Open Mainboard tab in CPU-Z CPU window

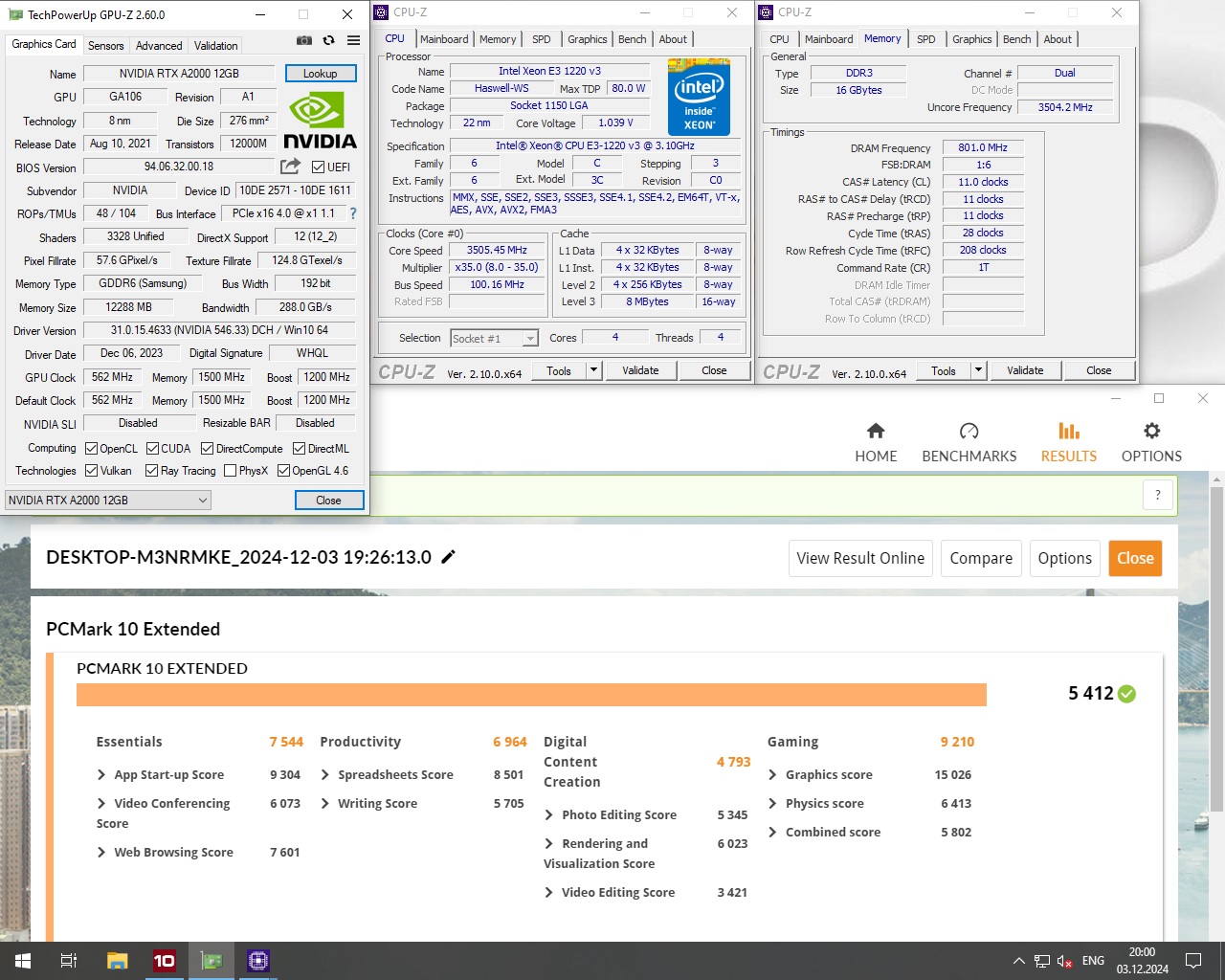(x=444, y=39)
